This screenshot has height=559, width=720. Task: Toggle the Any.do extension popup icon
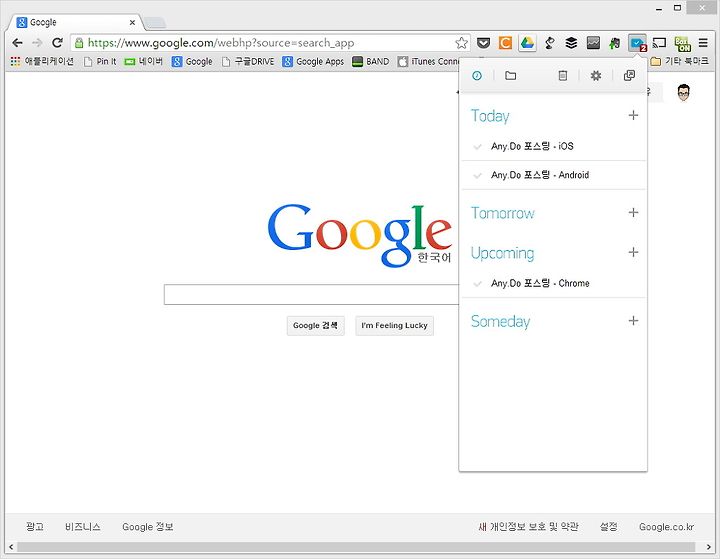click(x=637, y=43)
